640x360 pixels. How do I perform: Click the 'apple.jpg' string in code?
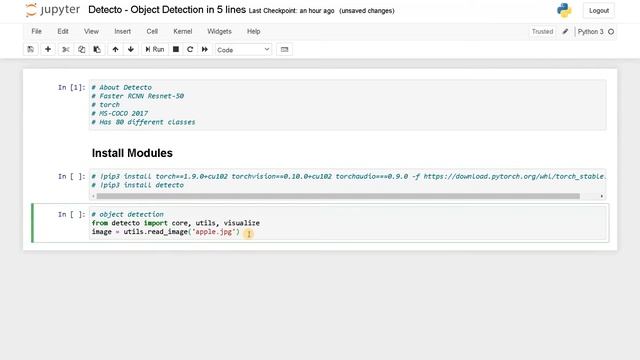(214, 232)
